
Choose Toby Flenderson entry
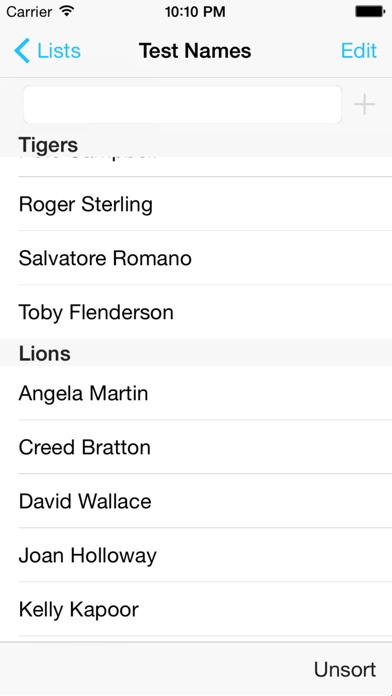pos(196,312)
